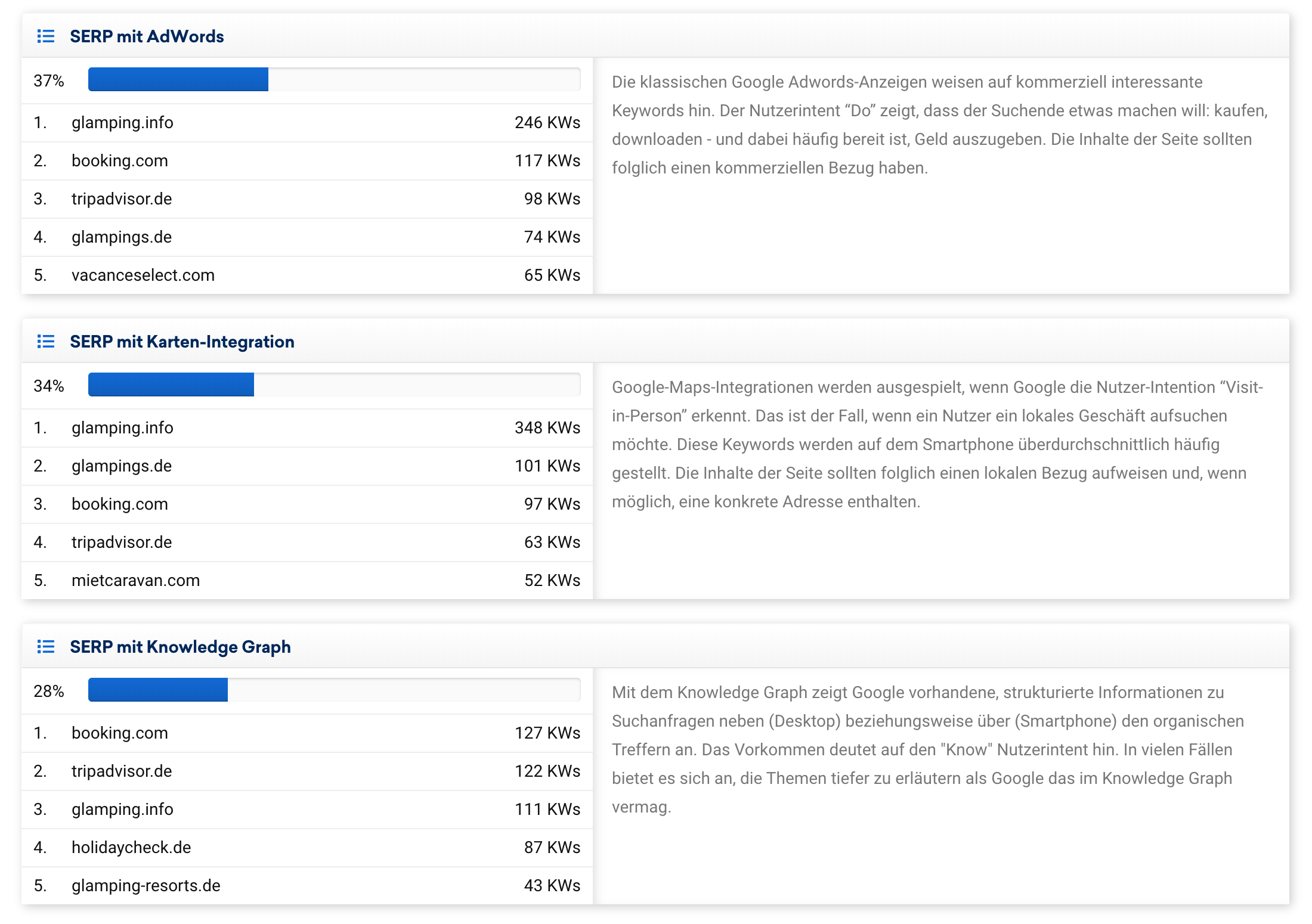Open the SERP mit Knowledge Graph heading
The image size is (1312, 924).
180,647
